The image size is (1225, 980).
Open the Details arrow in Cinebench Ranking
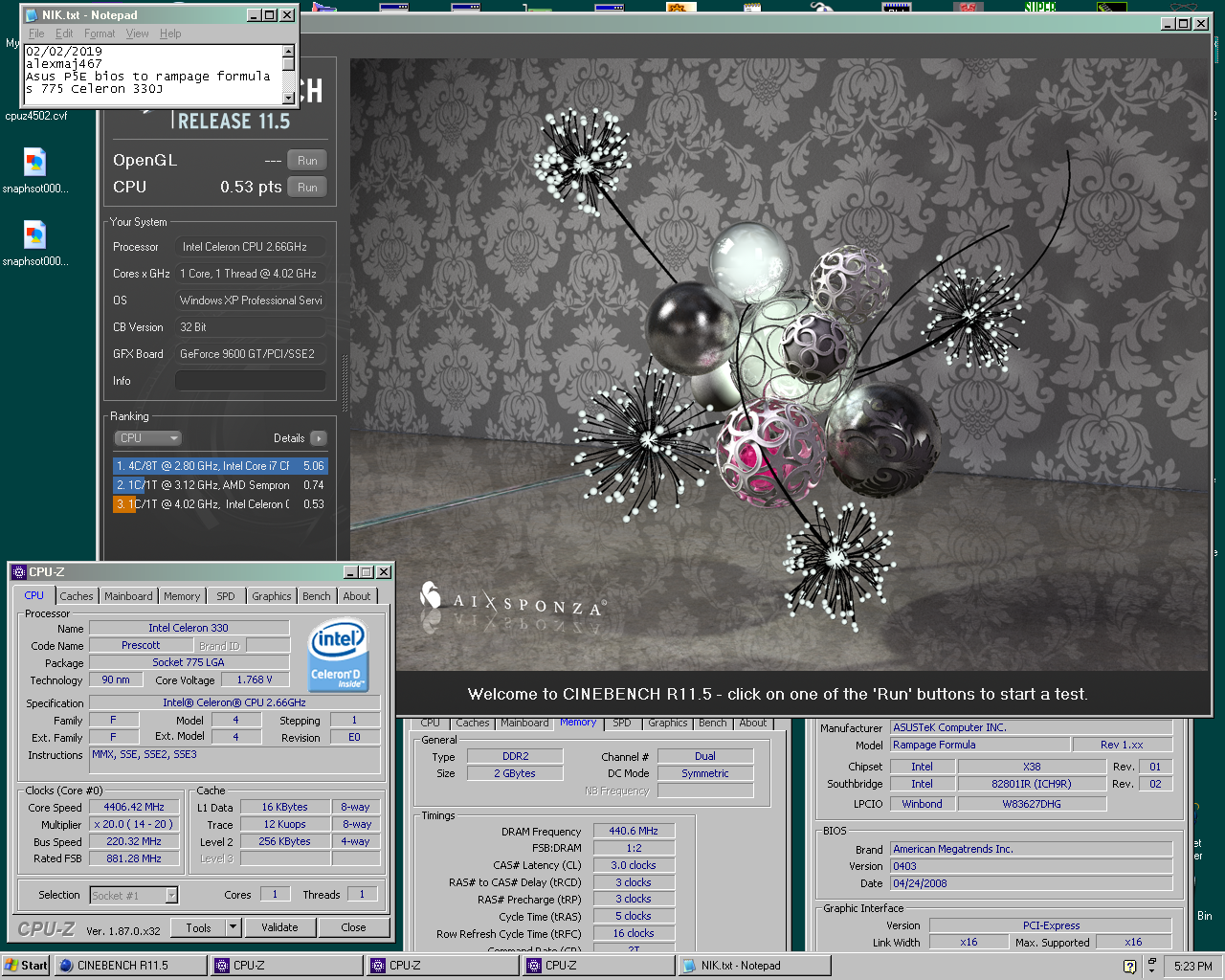[319, 438]
